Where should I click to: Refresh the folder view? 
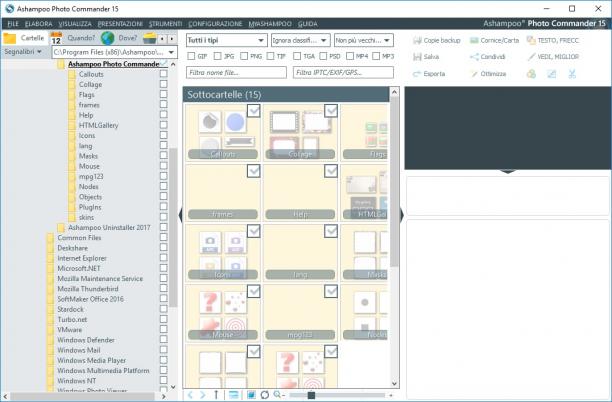(265, 395)
